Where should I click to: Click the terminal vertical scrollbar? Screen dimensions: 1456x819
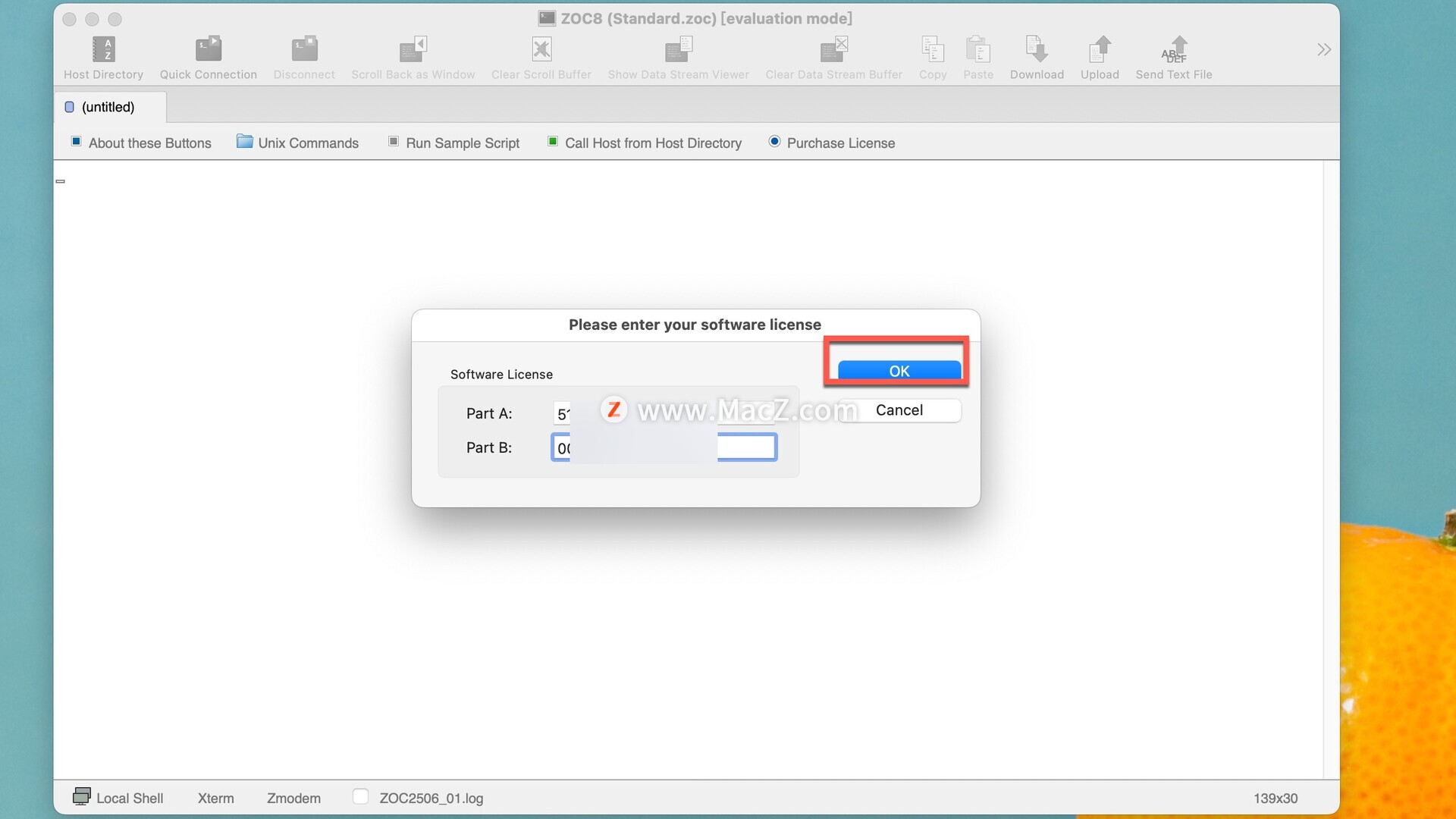click(x=1331, y=469)
